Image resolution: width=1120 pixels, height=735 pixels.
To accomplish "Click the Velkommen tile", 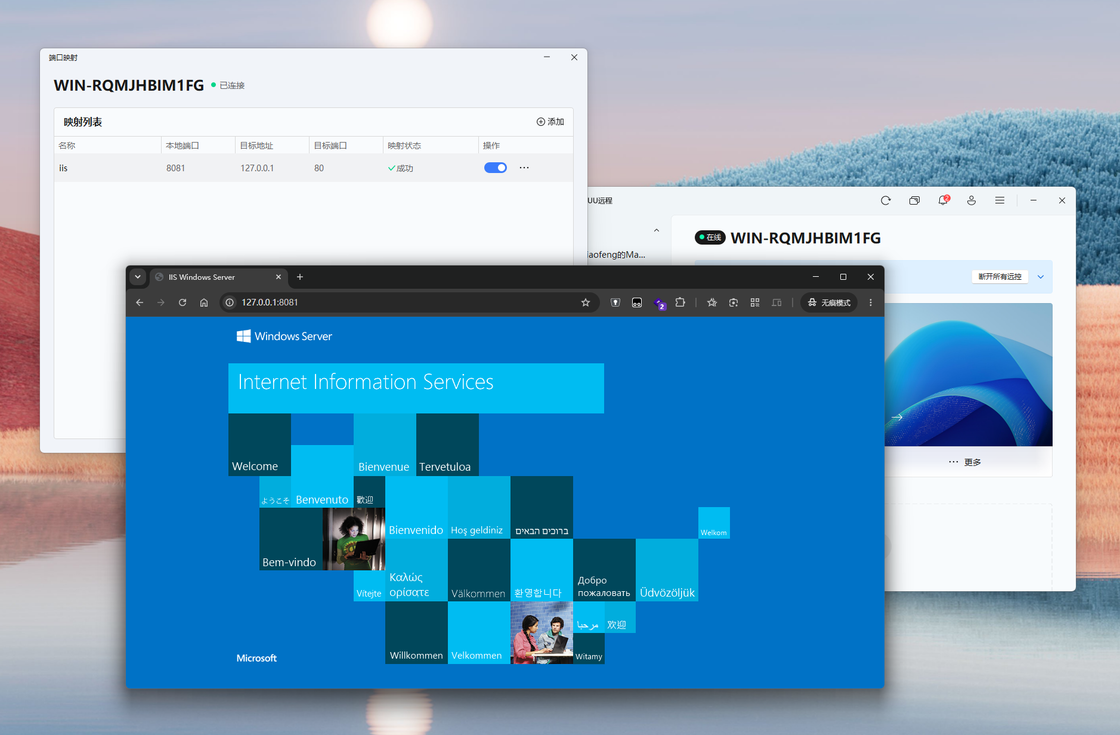I will coord(479,633).
